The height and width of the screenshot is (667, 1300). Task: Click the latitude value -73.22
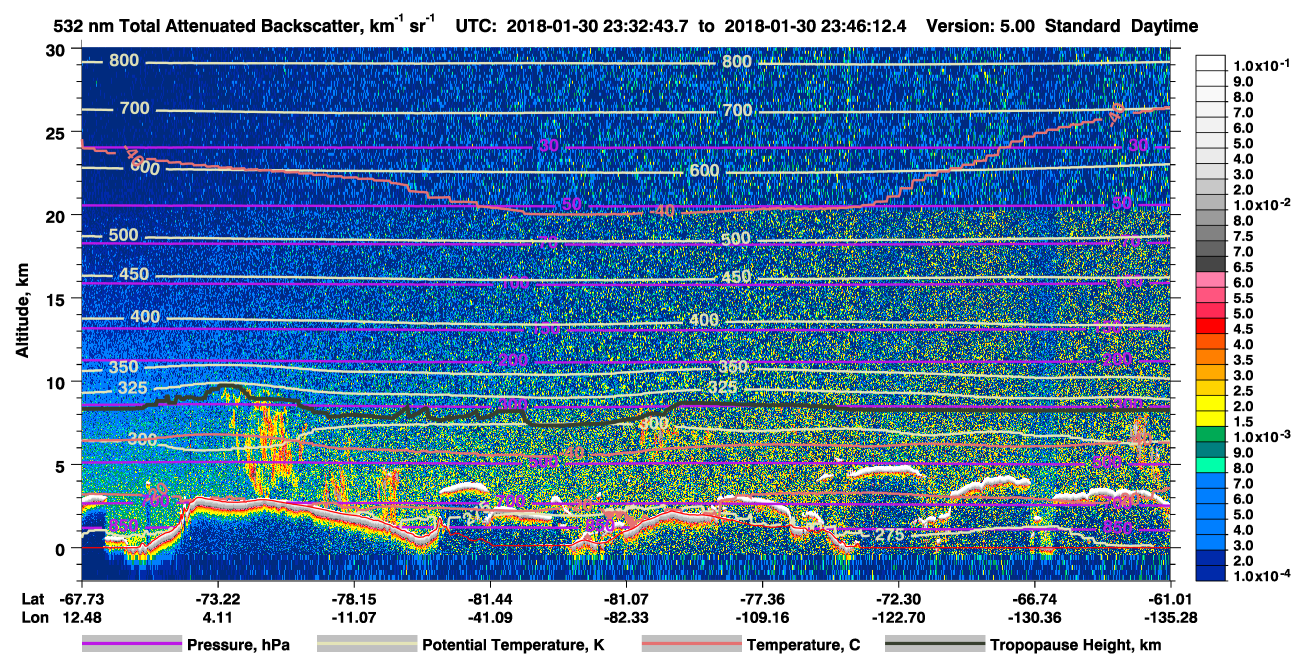pyautogui.click(x=218, y=599)
